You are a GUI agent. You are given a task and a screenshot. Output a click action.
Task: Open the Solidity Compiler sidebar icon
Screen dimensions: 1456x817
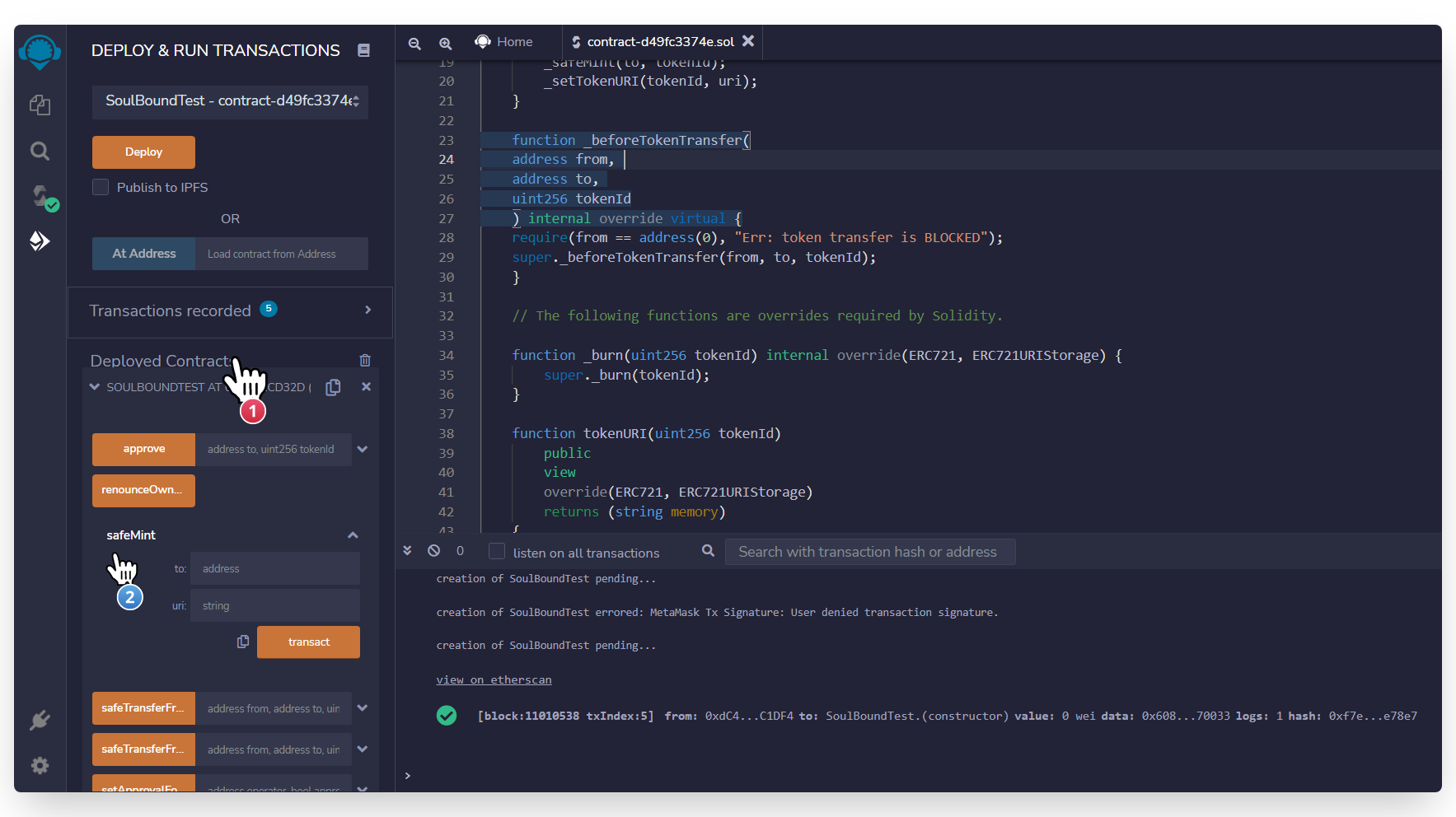pyautogui.click(x=41, y=196)
